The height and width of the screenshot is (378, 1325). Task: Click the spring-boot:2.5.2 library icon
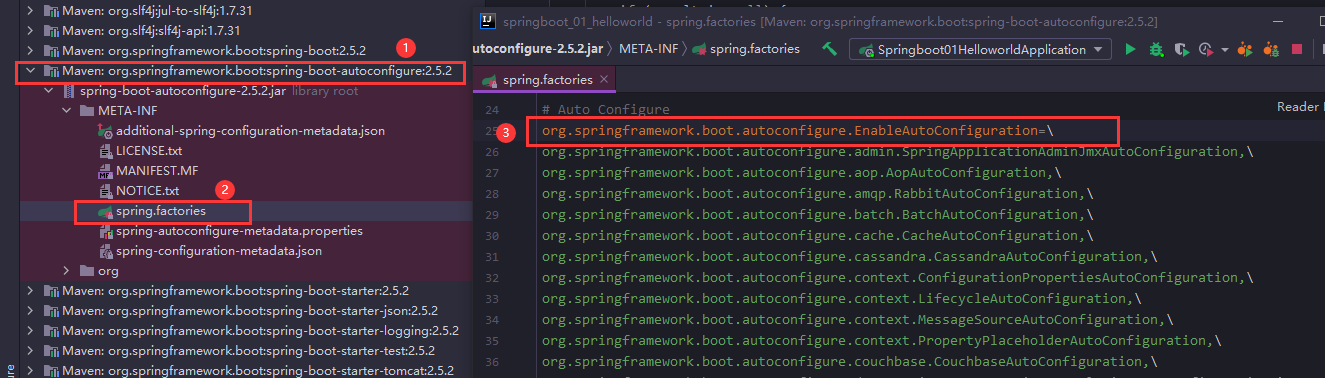pyautogui.click(x=50, y=51)
